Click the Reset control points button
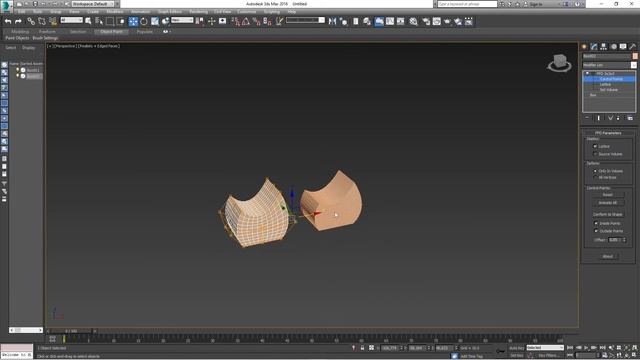640x360 pixels. pos(608,195)
